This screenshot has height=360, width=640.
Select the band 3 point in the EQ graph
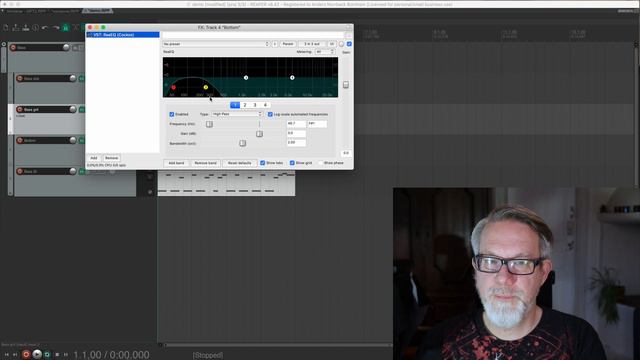(246, 78)
